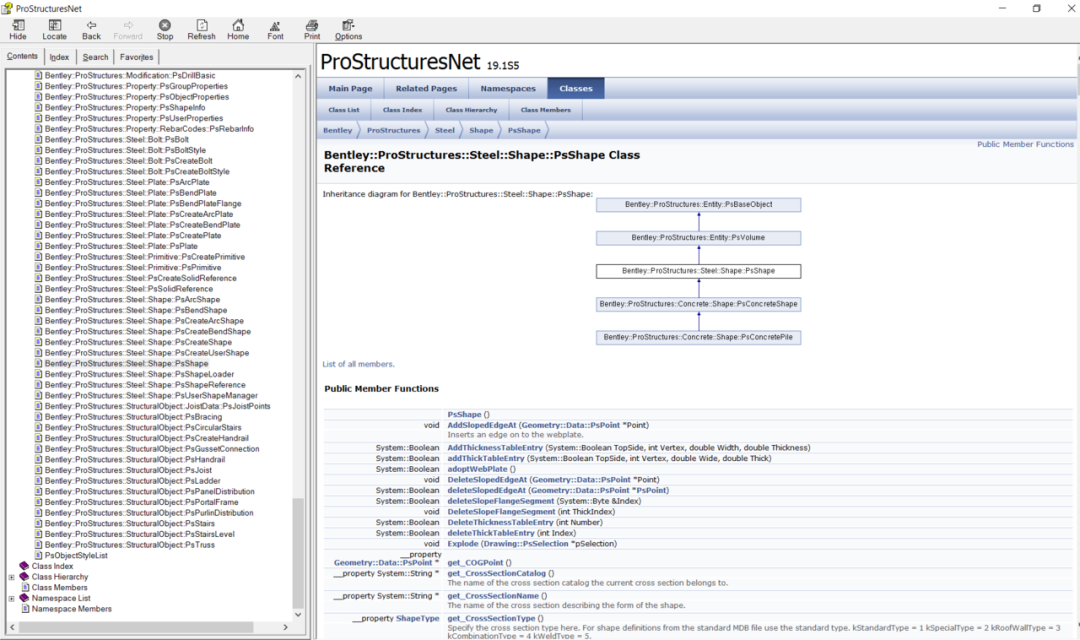Click contents pane scroll up arrow
1080x640 pixels.
[298, 76]
